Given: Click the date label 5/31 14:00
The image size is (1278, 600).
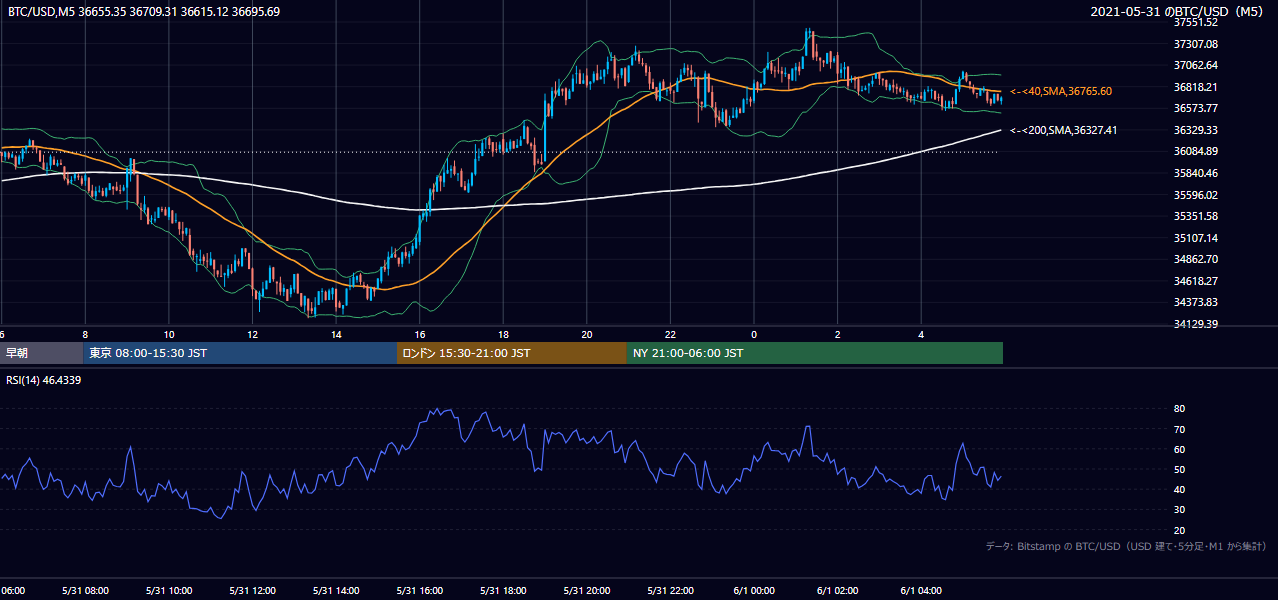Looking at the screenshot, I should point(335,591).
